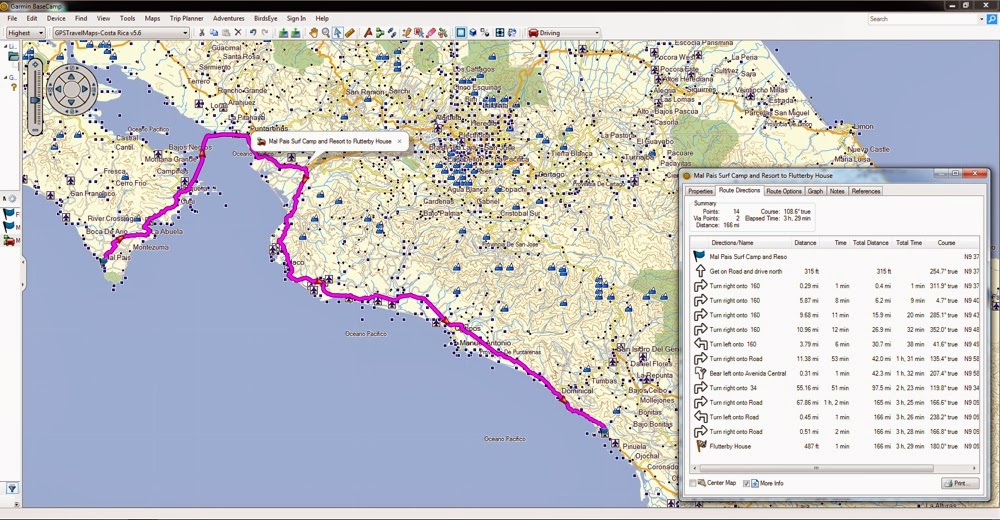Open the Adventures menu

tap(228, 19)
